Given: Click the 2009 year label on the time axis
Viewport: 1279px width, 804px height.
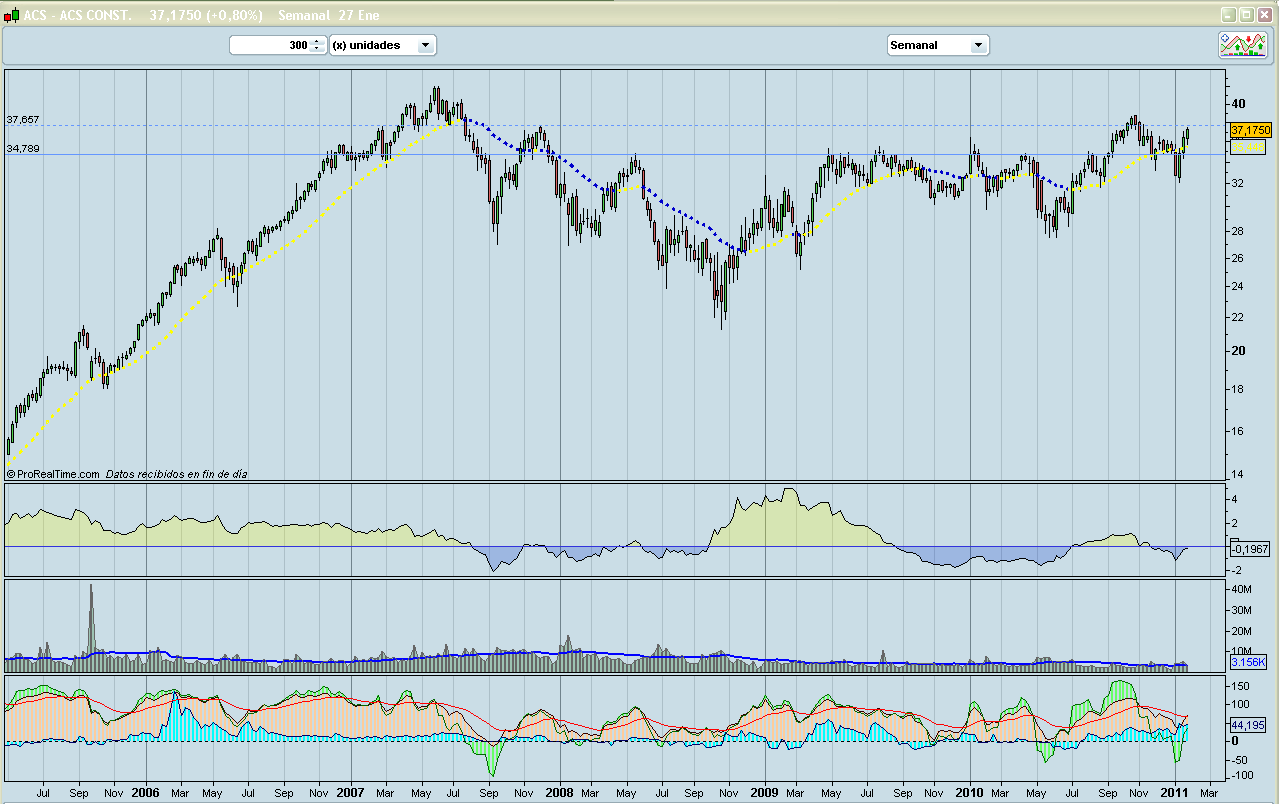Looking at the screenshot, I should click(x=765, y=793).
